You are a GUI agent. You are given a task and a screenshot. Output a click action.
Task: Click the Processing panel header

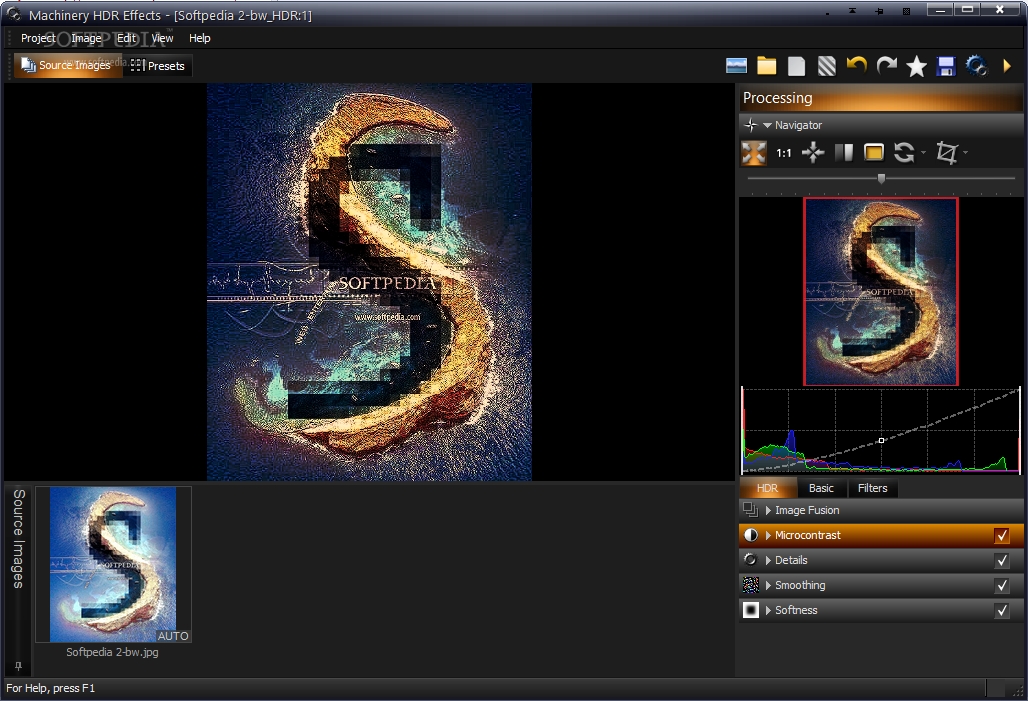tap(880, 98)
